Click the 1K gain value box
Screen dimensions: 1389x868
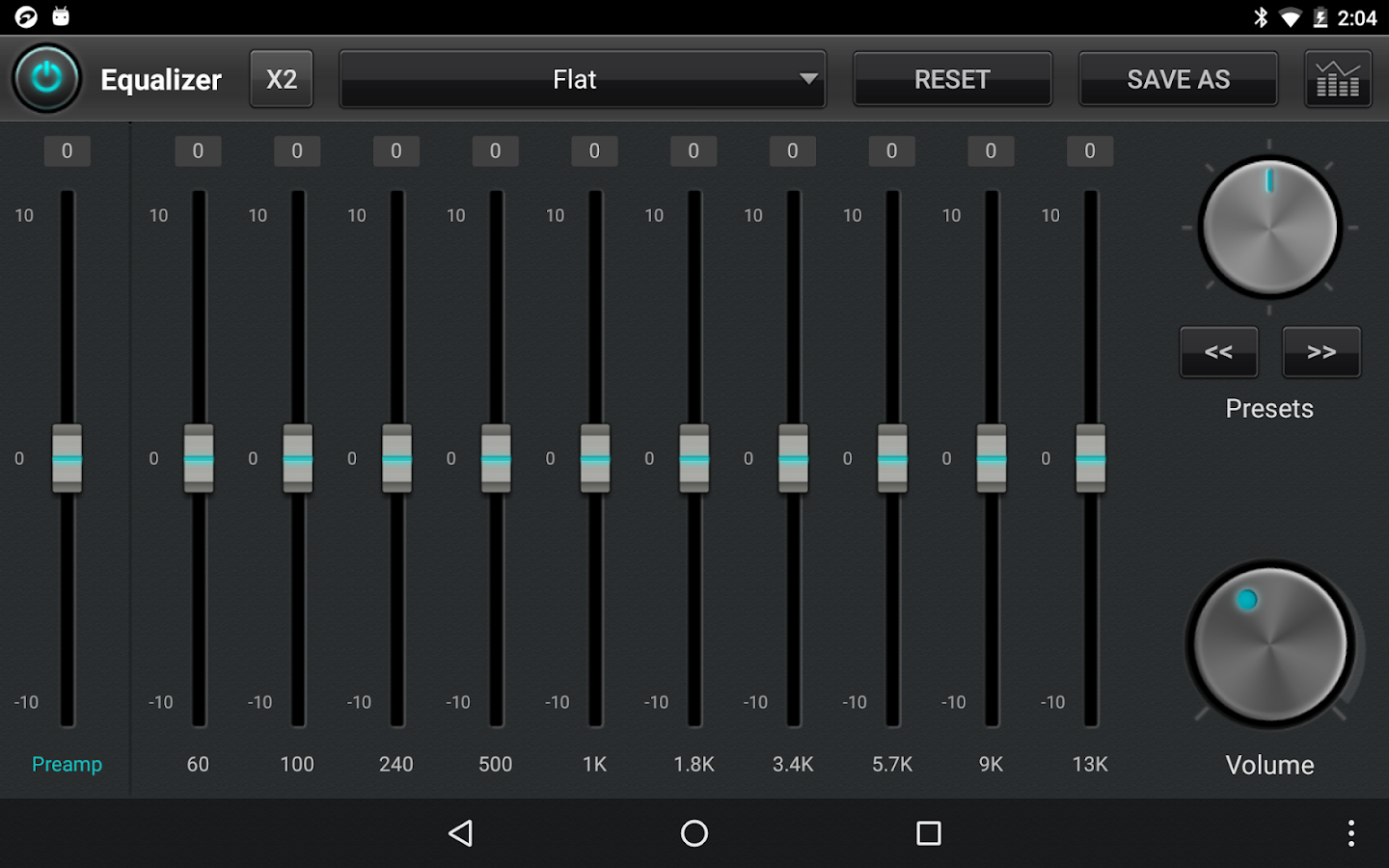coord(594,150)
